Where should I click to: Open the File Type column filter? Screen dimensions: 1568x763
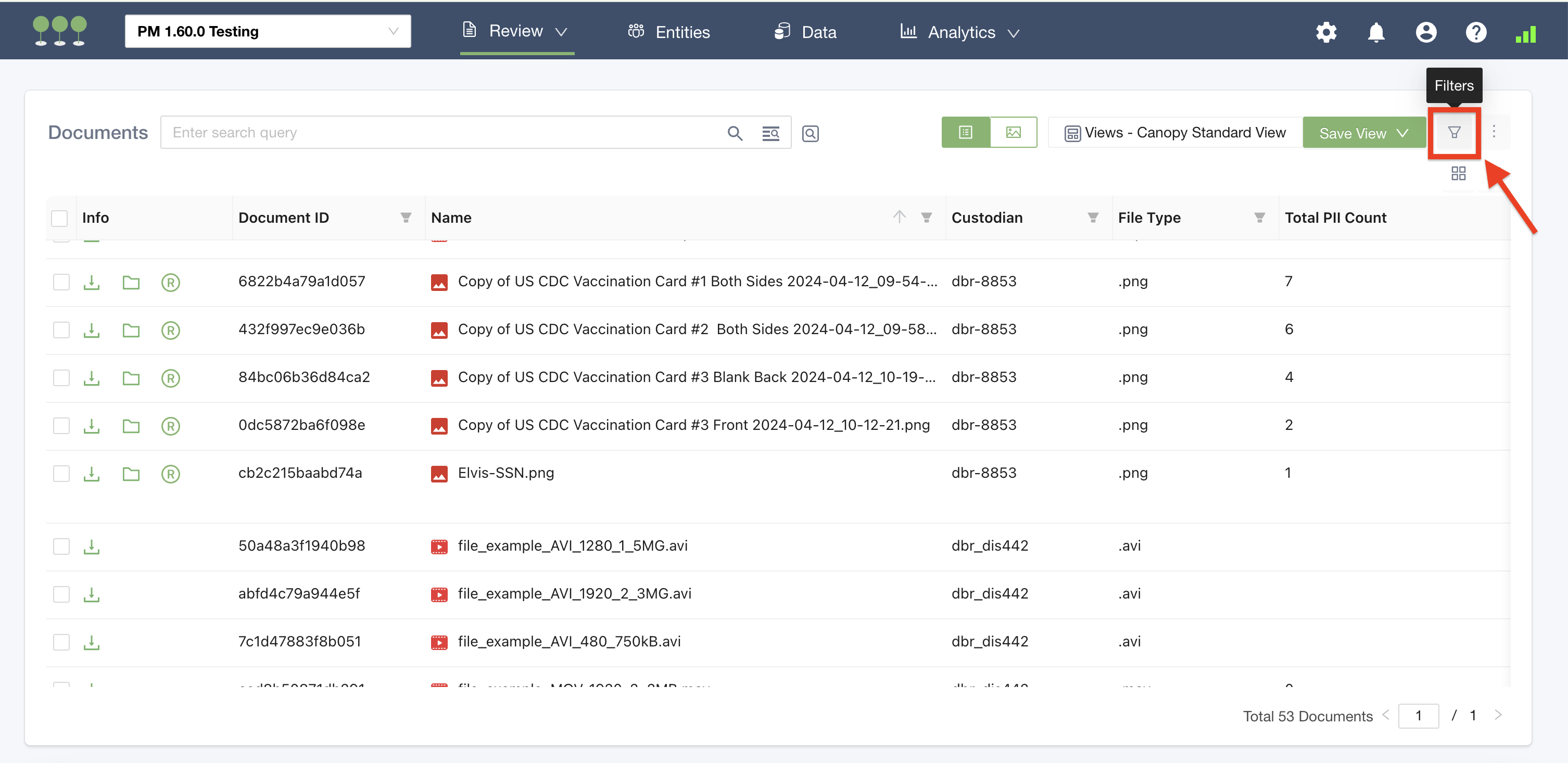point(1259,218)
